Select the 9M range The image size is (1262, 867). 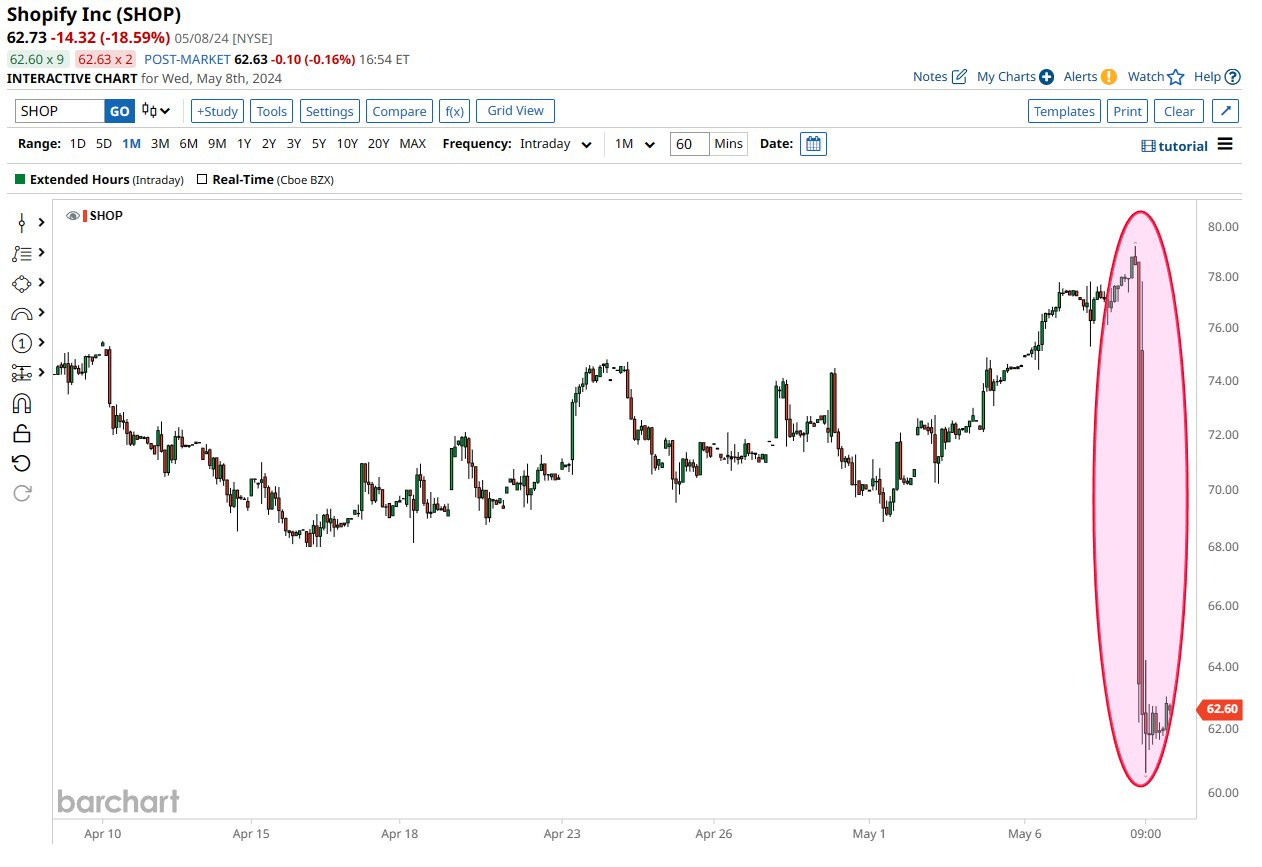pyautogui.click(x=217, y=144)
